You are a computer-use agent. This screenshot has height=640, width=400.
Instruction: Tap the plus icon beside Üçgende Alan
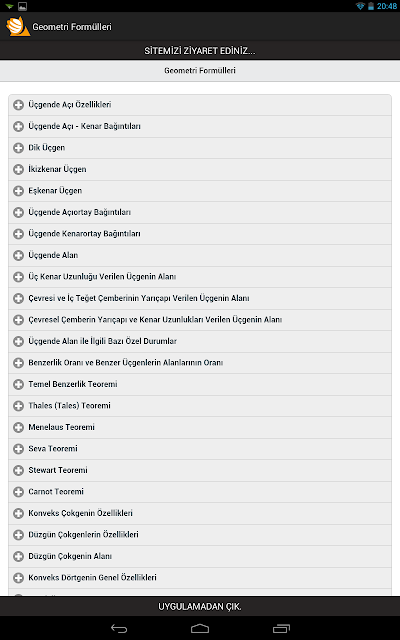(x=18, y=255)
